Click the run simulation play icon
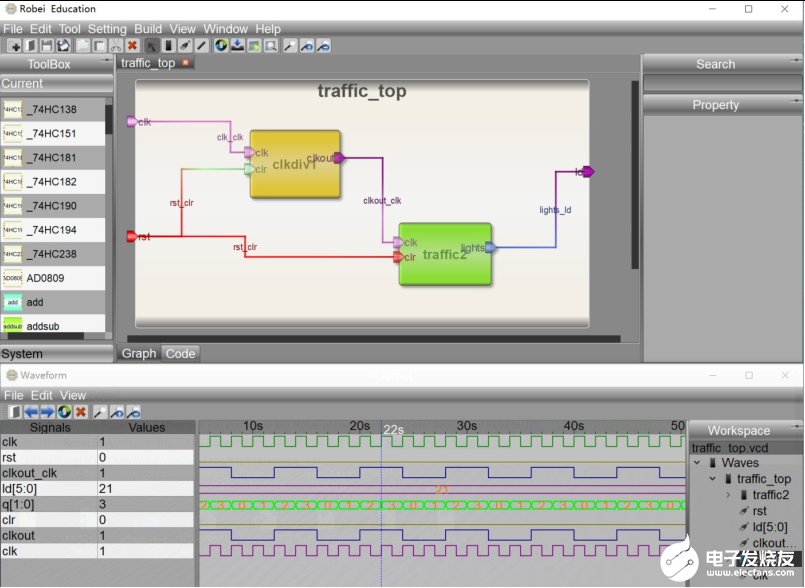 click(x=254, y=46)
